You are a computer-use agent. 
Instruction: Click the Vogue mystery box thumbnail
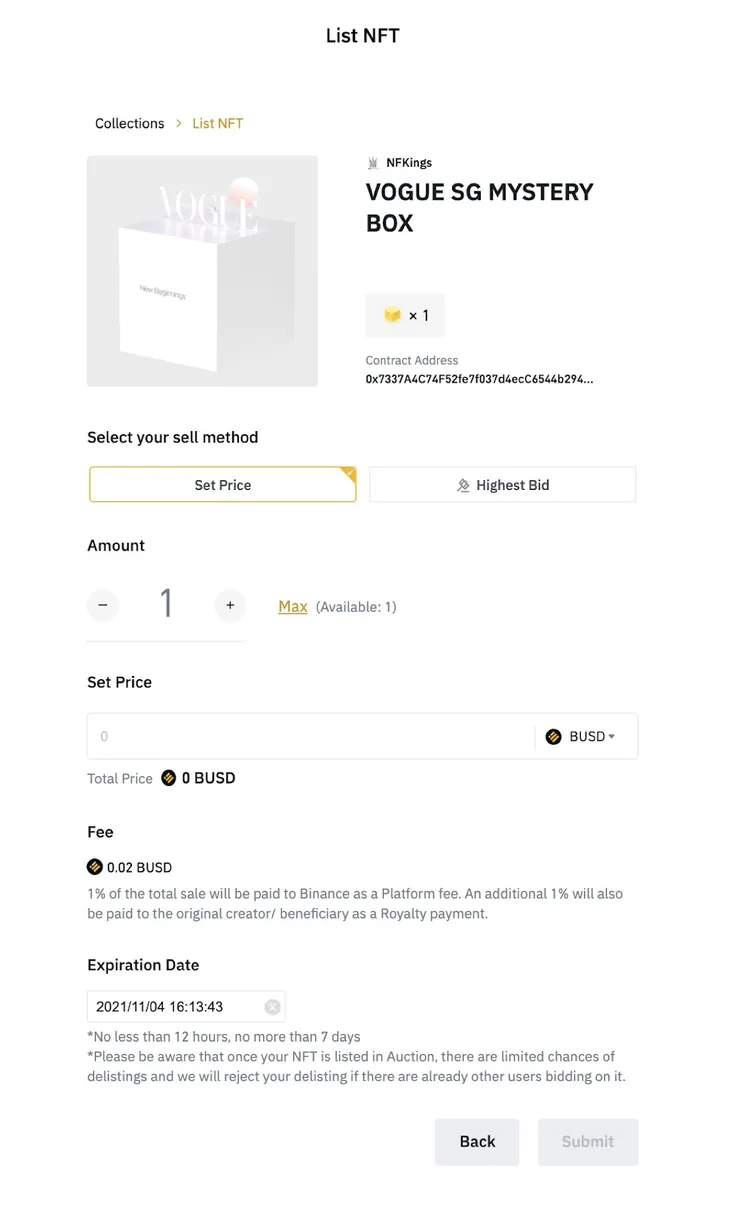tap(202, 271)
